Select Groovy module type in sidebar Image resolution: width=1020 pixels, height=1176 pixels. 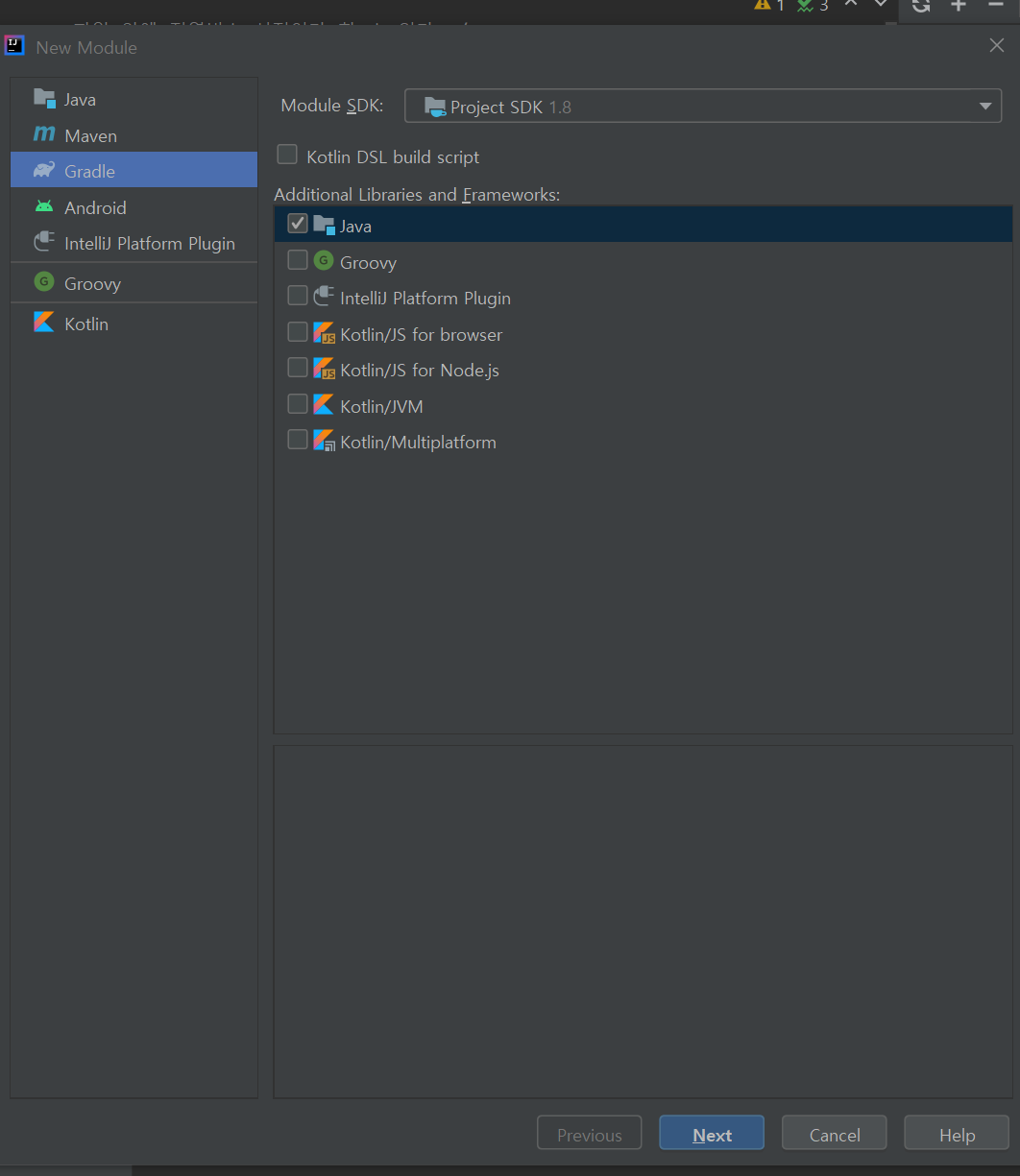(x=134, y=283)
